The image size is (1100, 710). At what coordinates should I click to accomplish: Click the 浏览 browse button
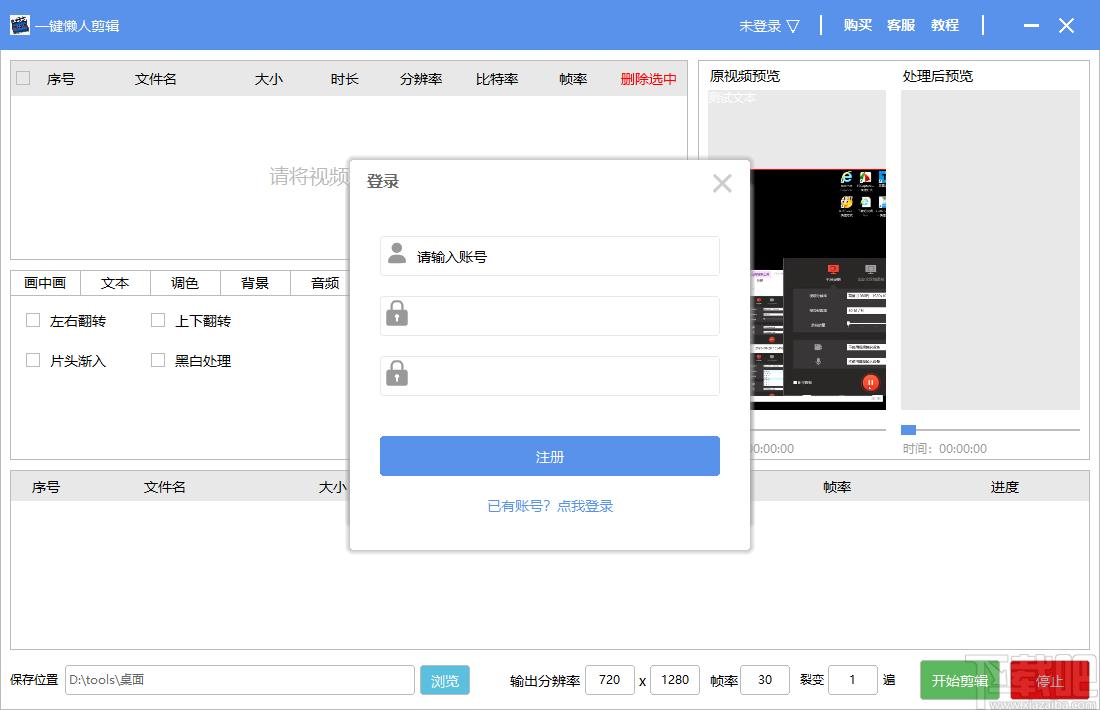pyautogui.click(x=445, y=681)
